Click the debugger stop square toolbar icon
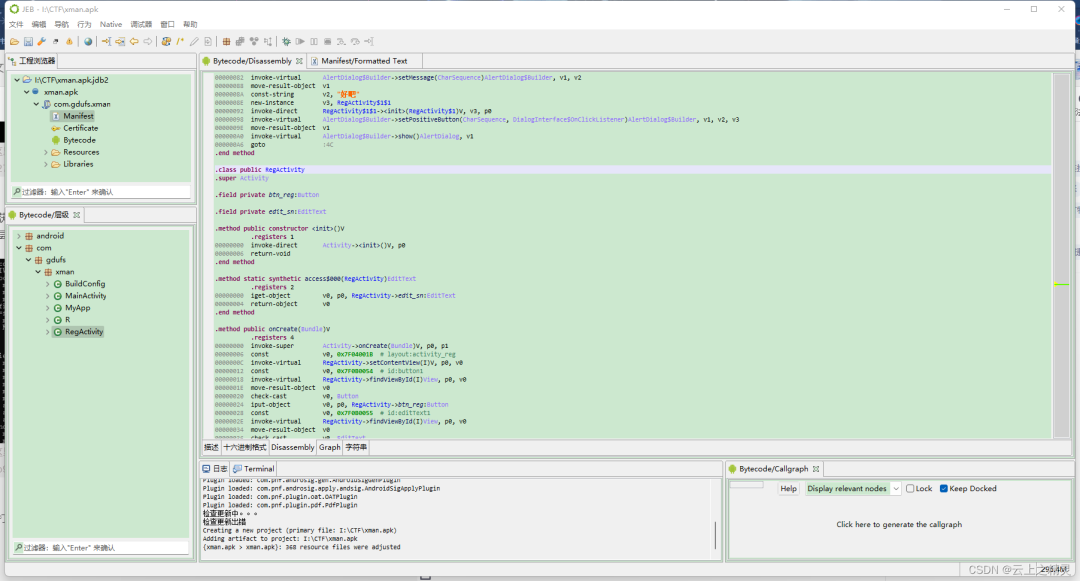The width and height of the screenshot is (1080, 581). point(328,41)
